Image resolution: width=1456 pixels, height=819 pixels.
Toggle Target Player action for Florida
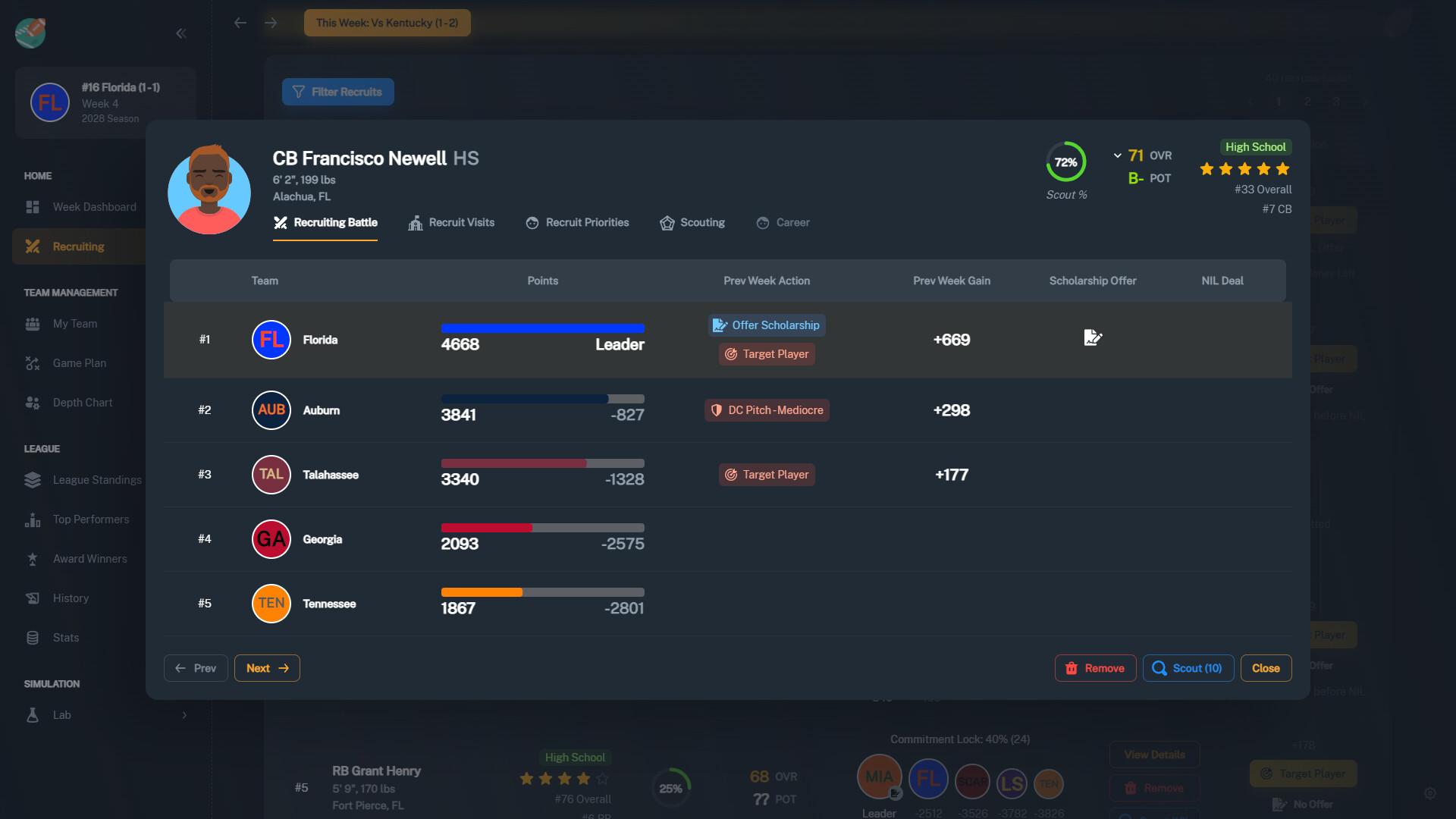(x=767, y=354)
